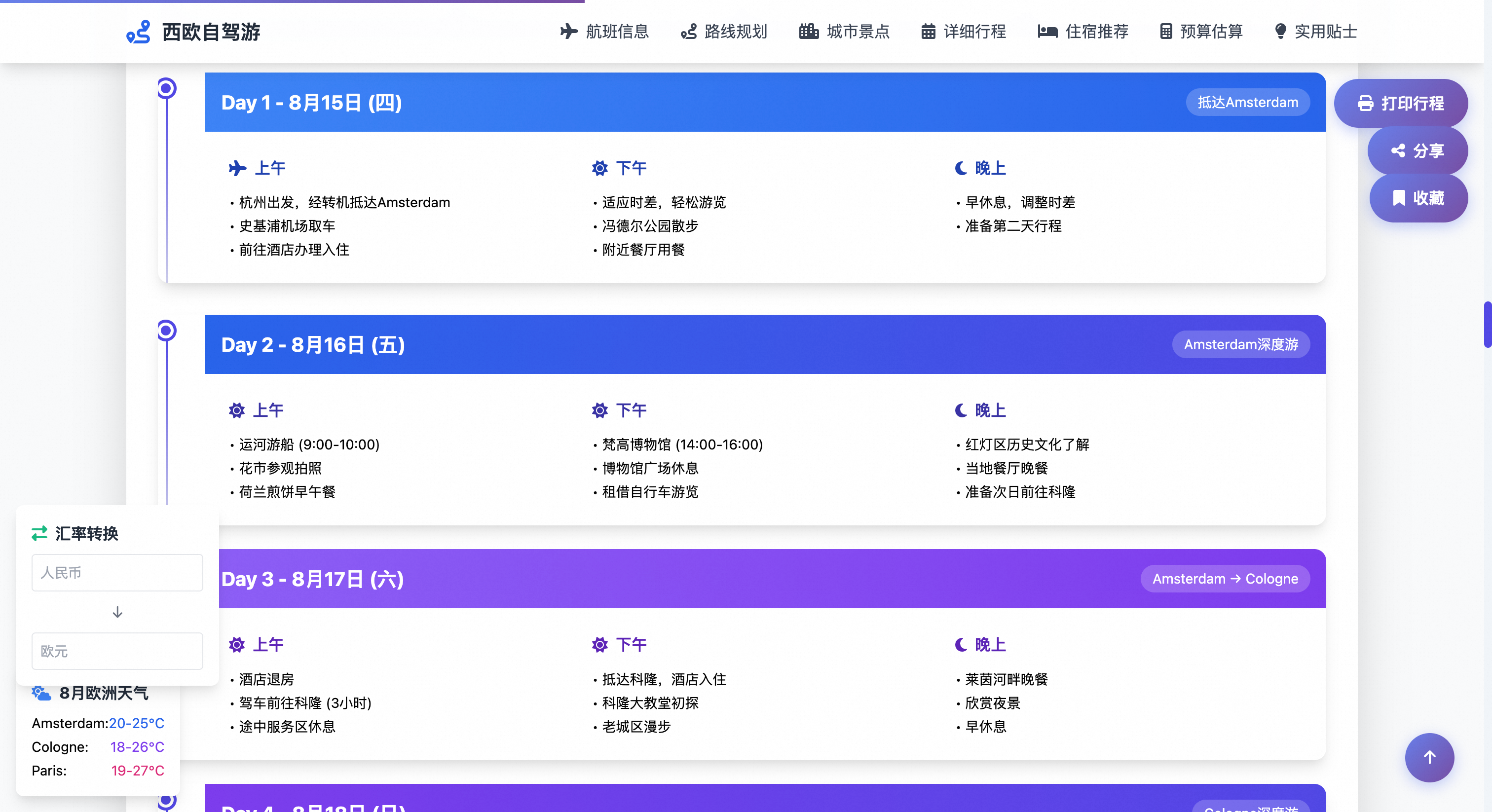This screenshot has height=812, width=1492.
Task: Click the 人民币 amount input field
Action: tap(117, 573)
